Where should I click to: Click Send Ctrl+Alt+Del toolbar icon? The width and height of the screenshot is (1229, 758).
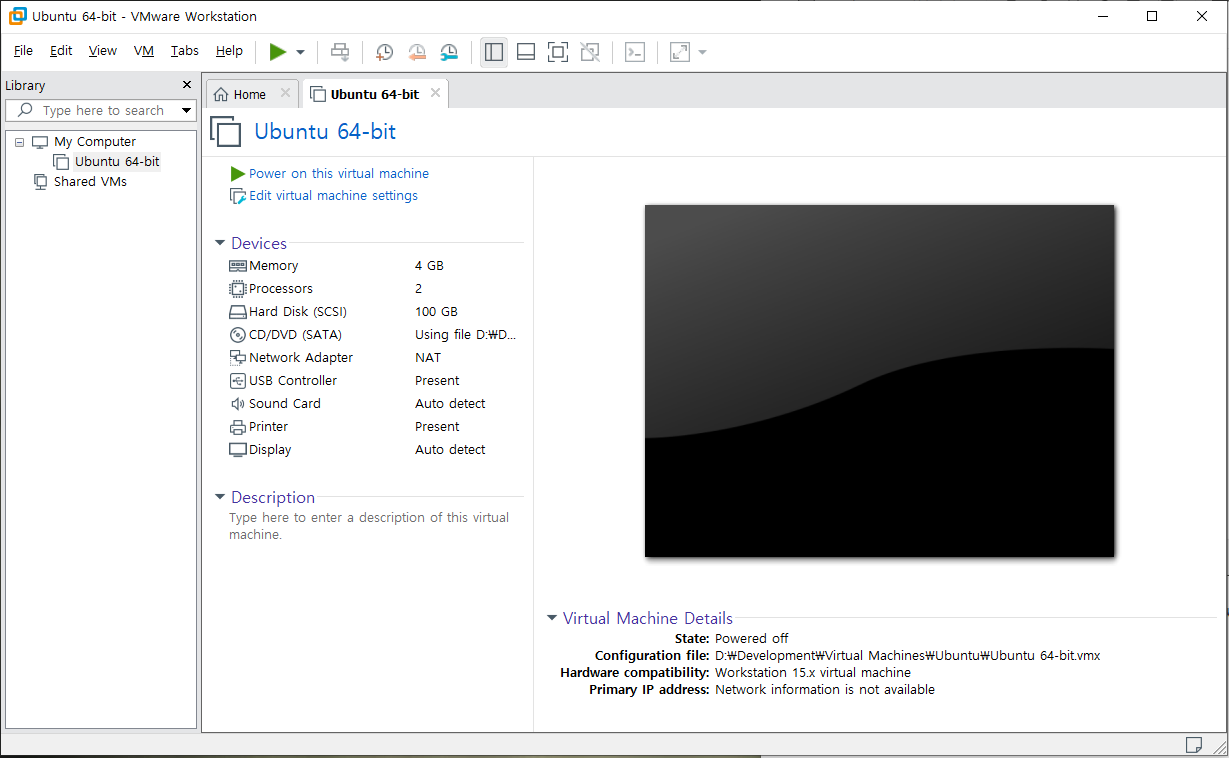coord(341,52)
